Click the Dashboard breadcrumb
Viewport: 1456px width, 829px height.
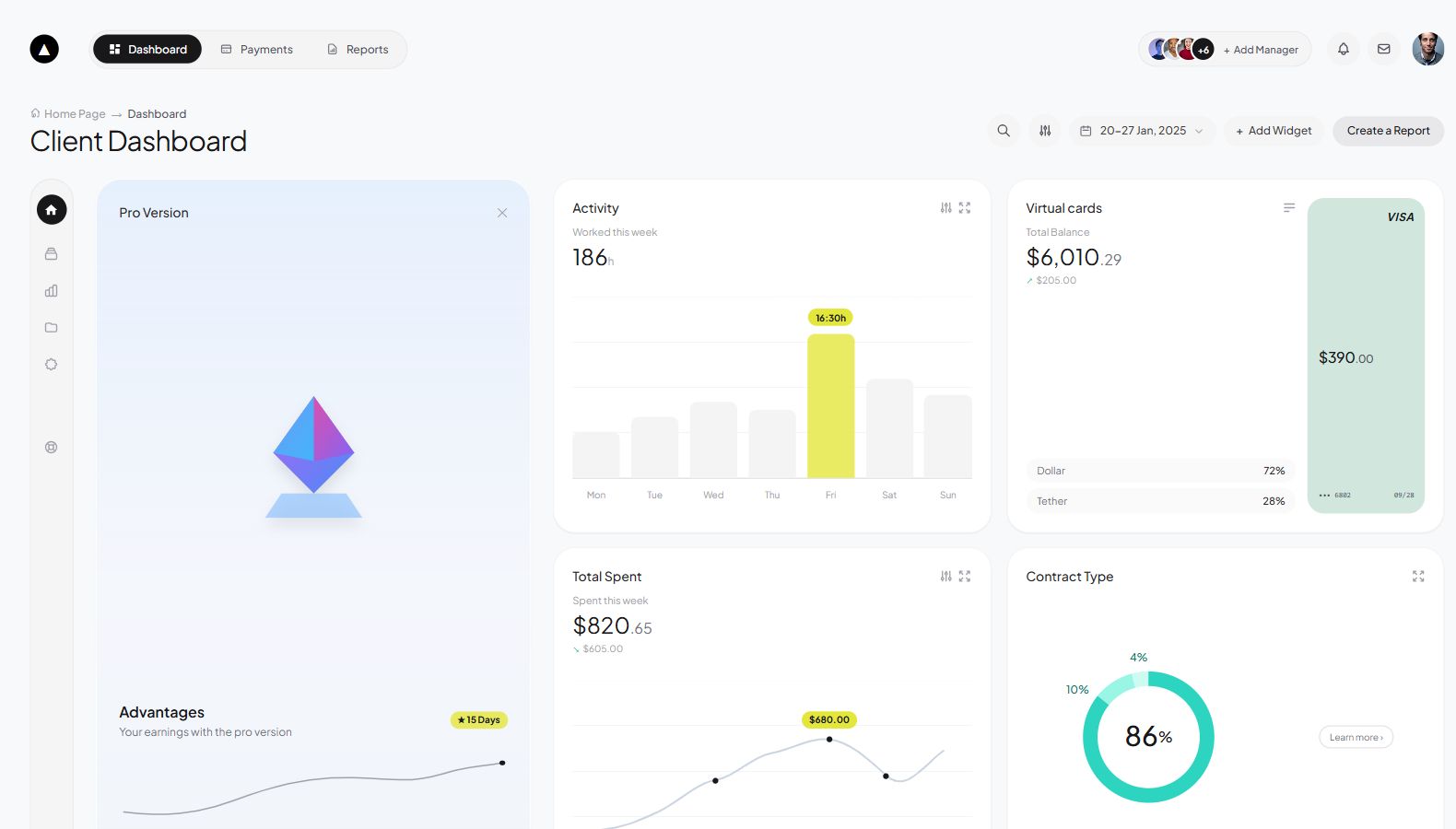157,114
